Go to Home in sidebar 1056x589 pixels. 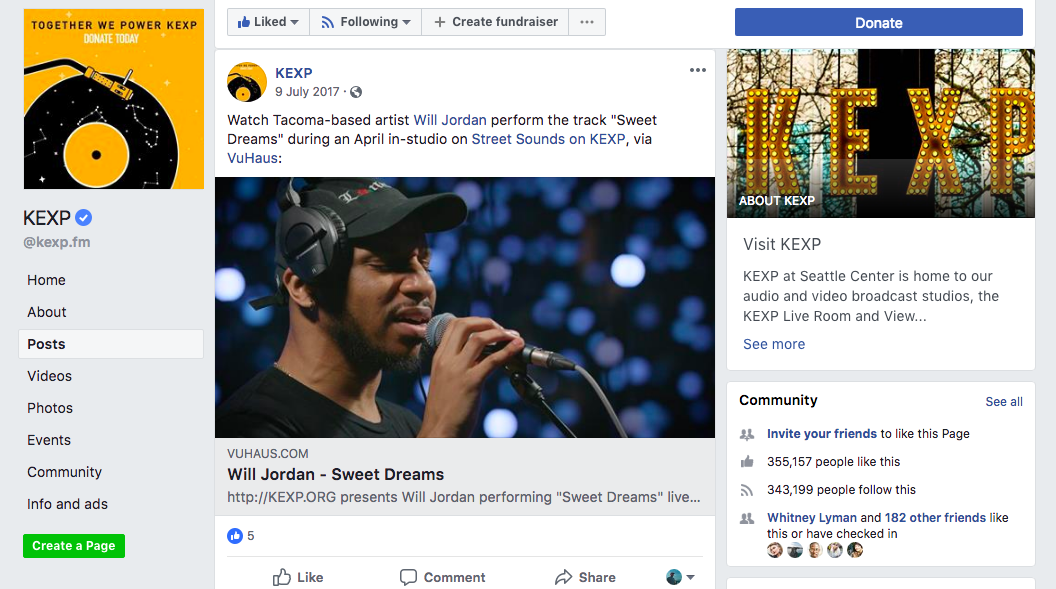point(46,280)
